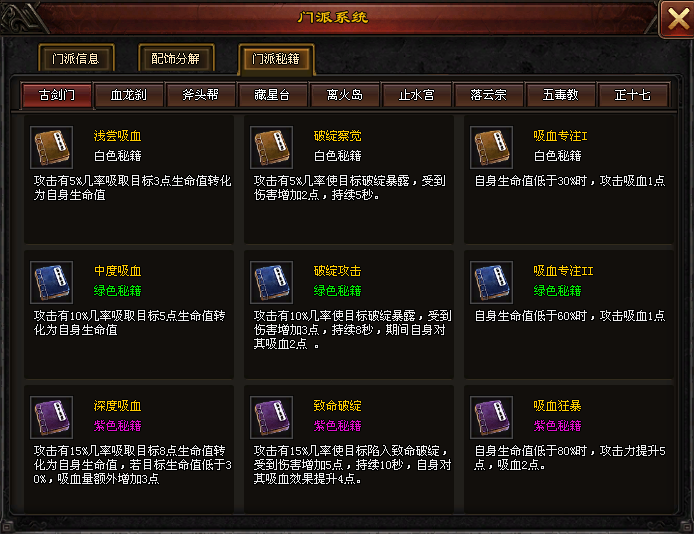
Task: Switch to the 门派信息 tab
Action: [x=76, y=58]
